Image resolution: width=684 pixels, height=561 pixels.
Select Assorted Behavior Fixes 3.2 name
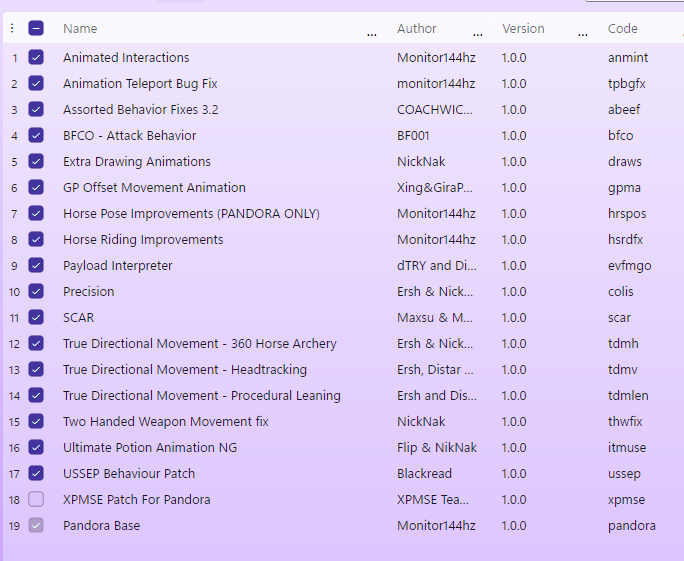pos(140,109)
